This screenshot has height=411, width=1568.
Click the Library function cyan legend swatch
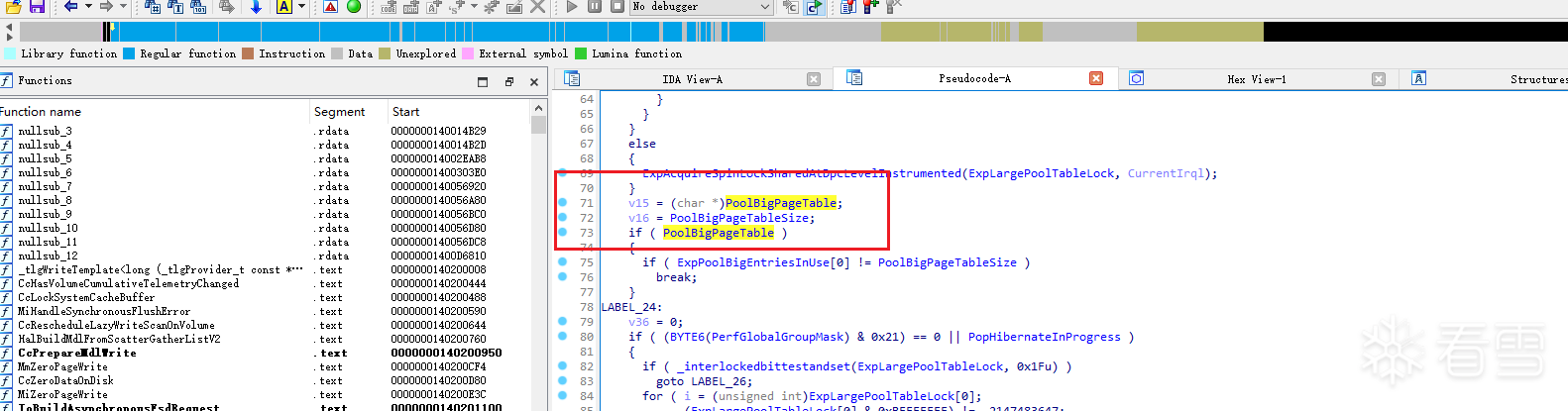(x=10, y=53)
